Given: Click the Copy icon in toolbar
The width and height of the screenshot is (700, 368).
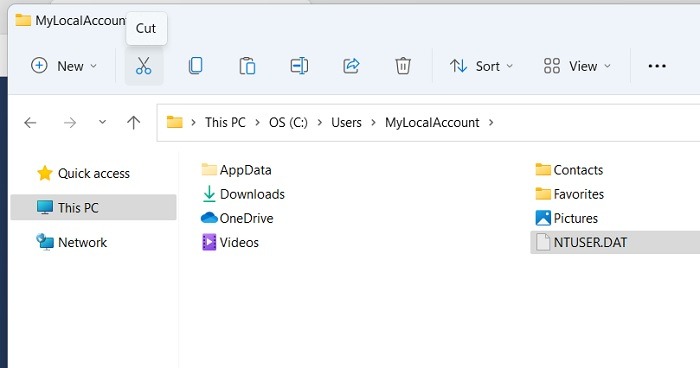Looking at the screenshot, I should pos(196,66).
